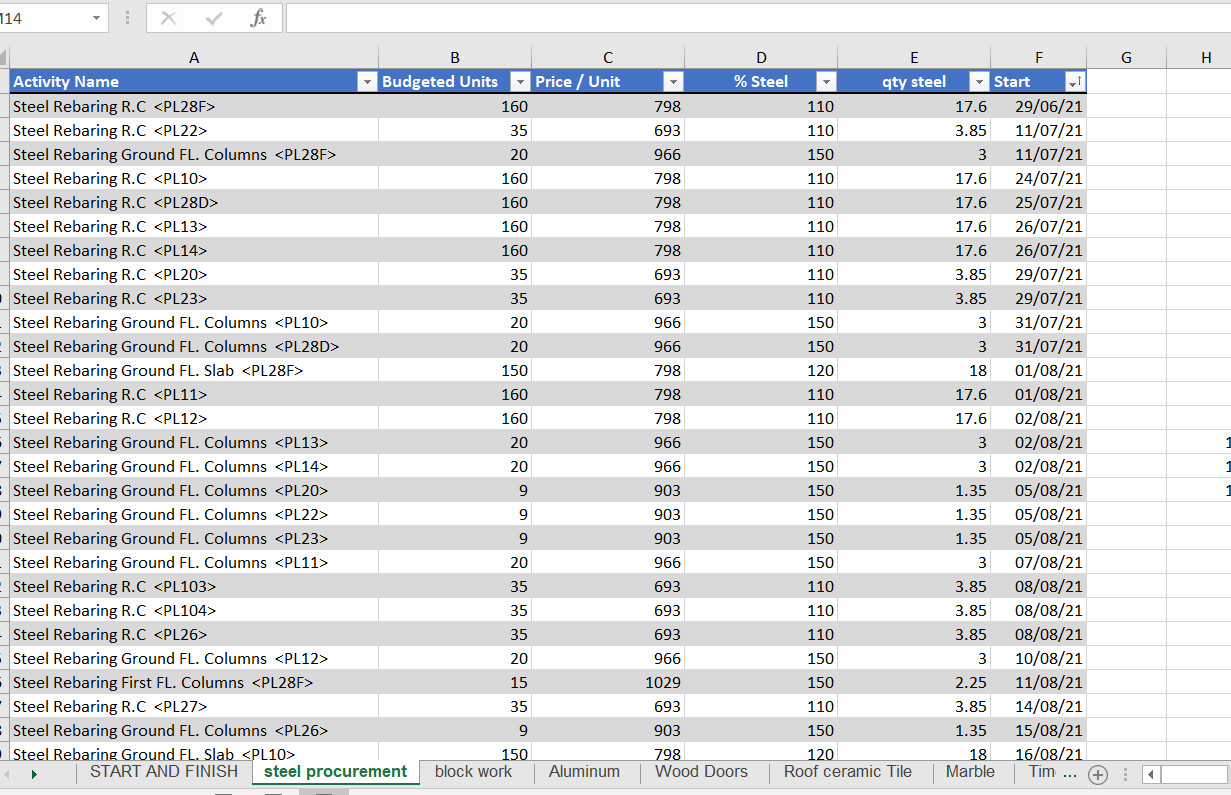Open % Steel column filter dropdown
The height and width of the screenshot is (795, 1231).
[x=826, y=82]
